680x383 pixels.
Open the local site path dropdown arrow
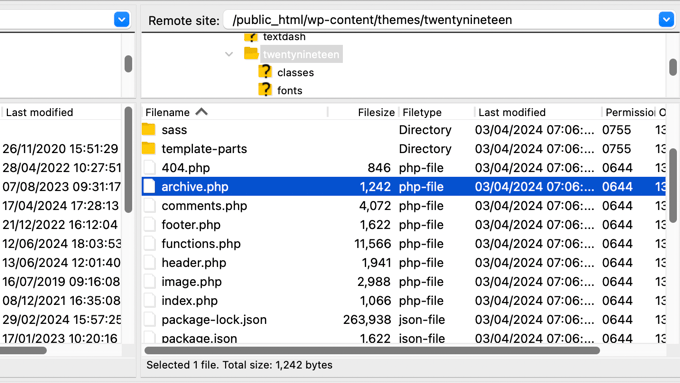[x=121, y=20]
